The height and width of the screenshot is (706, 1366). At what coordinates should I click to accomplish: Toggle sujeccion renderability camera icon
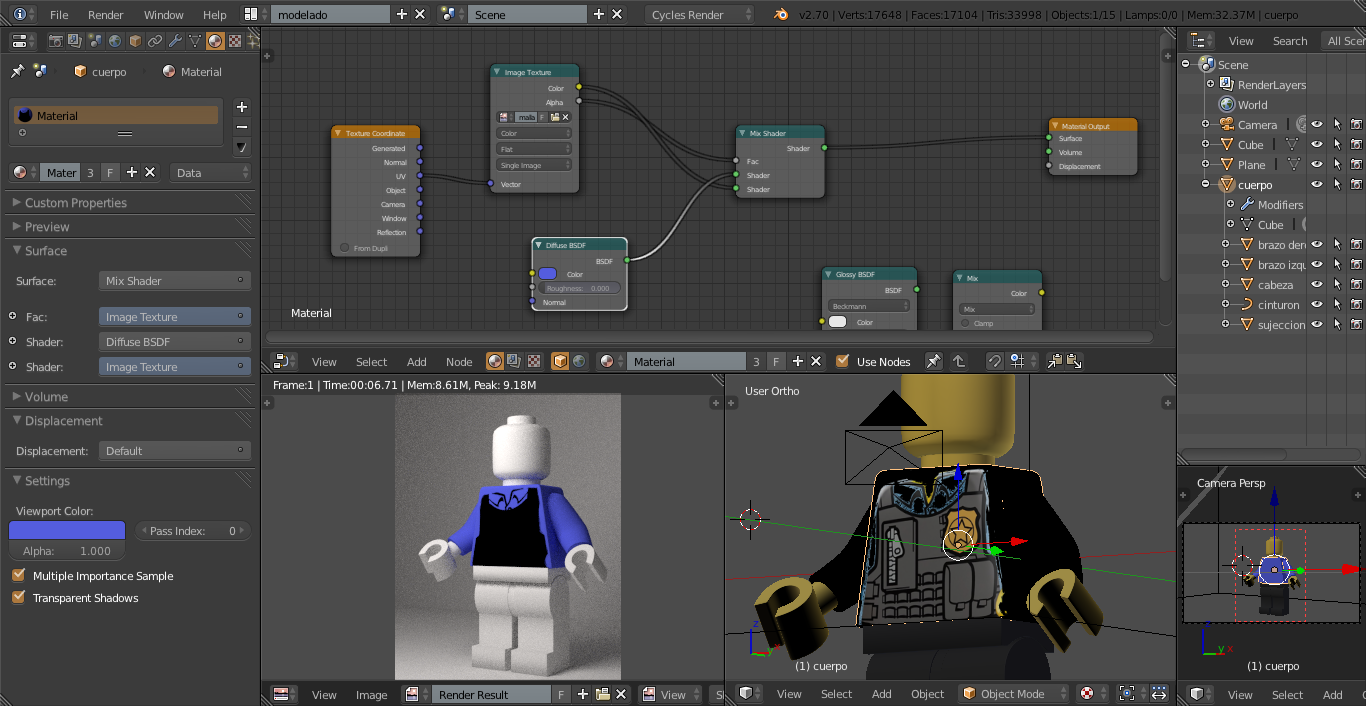coord(1357,325)
